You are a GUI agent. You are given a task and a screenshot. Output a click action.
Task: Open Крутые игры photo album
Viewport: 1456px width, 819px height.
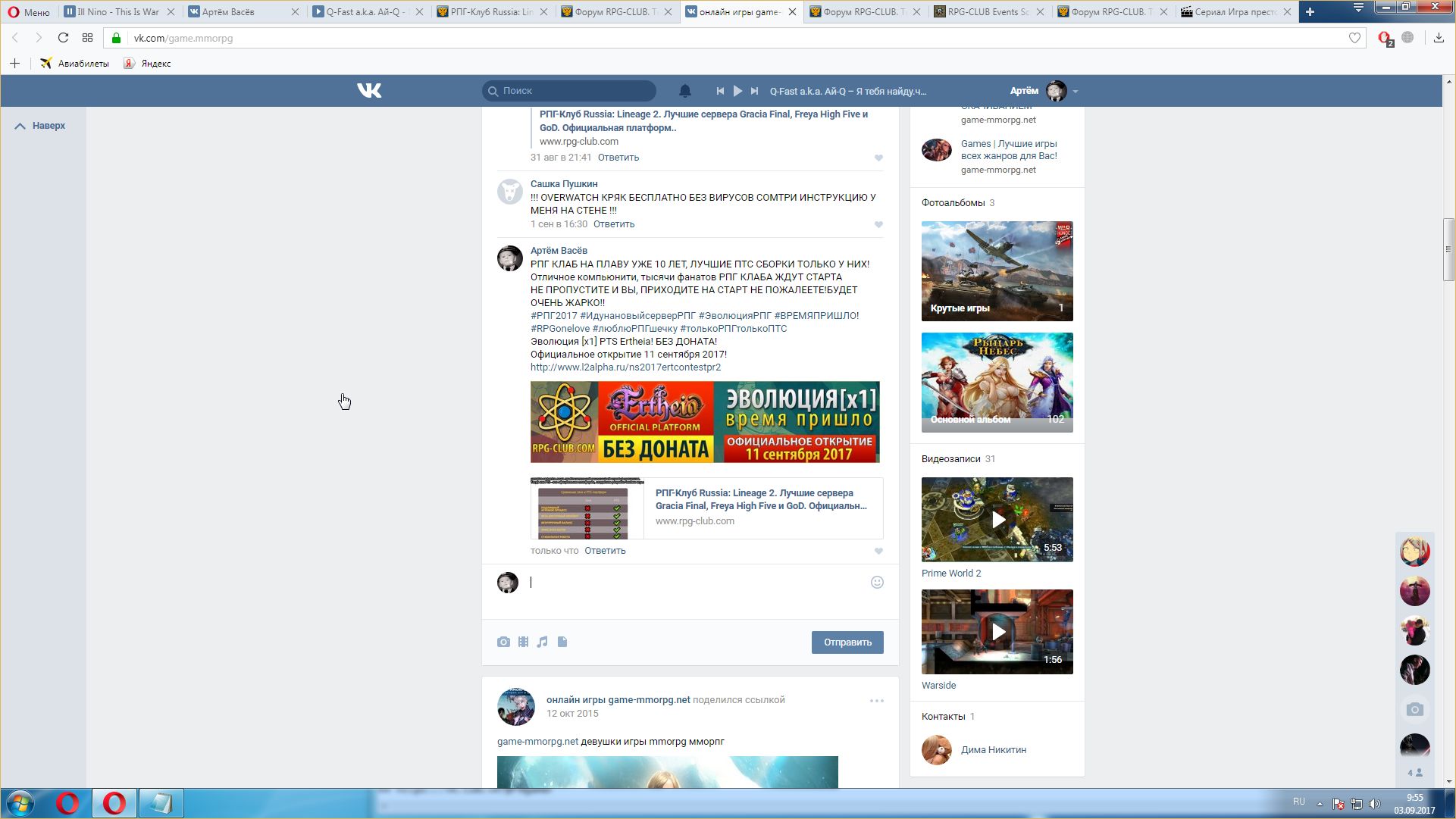997,271
